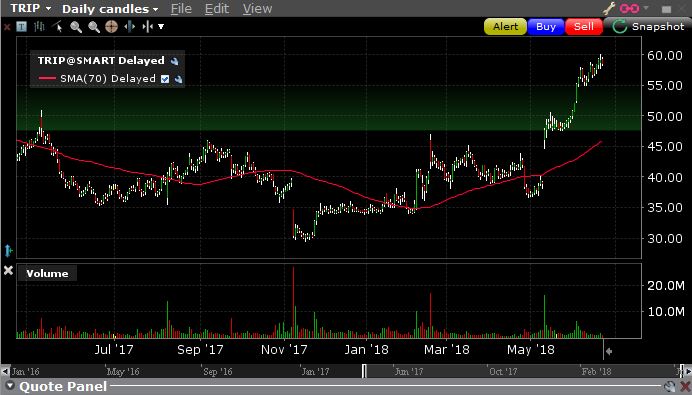
Task: Select the trendline pointer tool
Action: tap(57, 27)
